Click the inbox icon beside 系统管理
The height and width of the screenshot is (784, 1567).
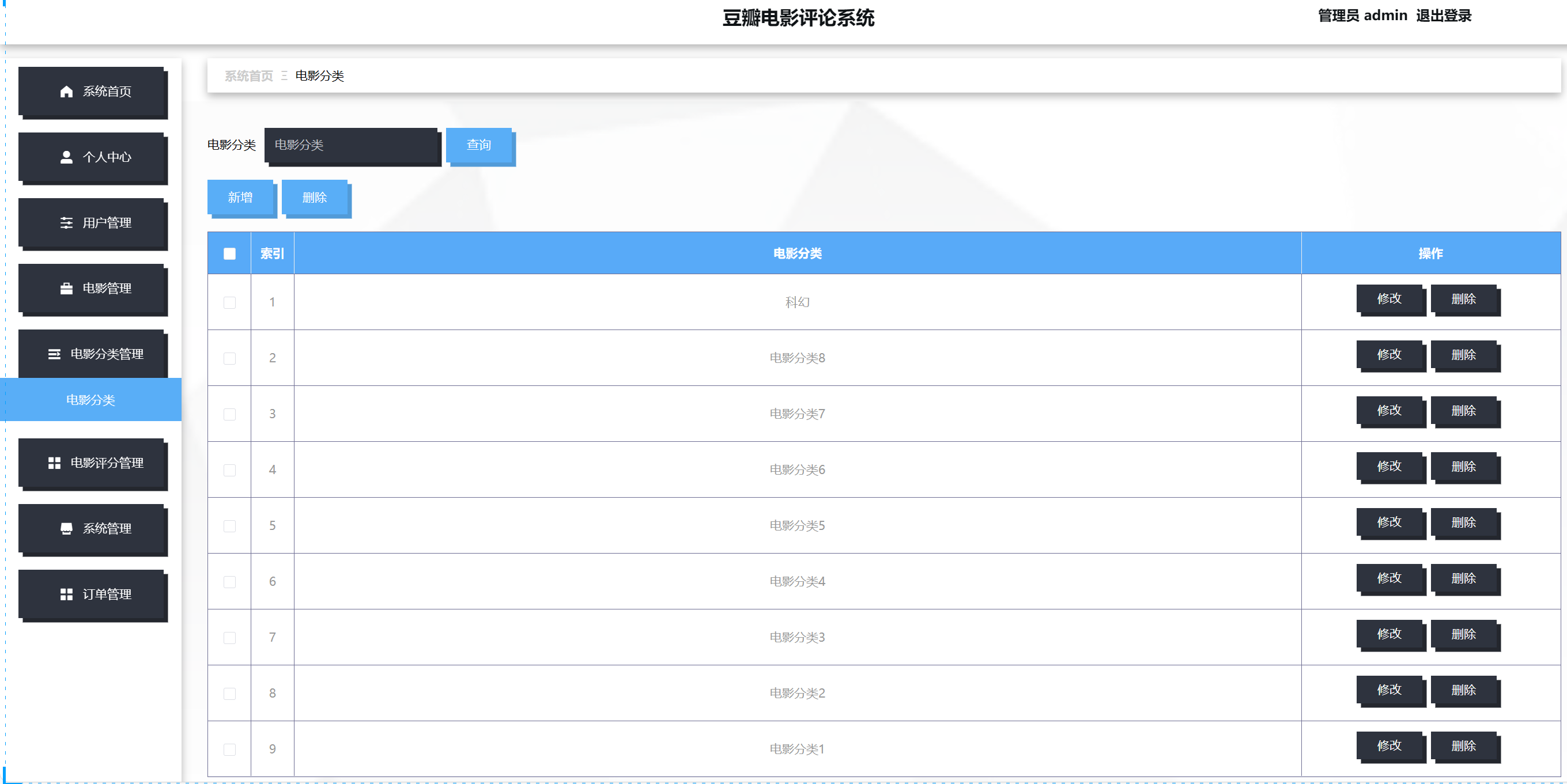click(66, 529)
